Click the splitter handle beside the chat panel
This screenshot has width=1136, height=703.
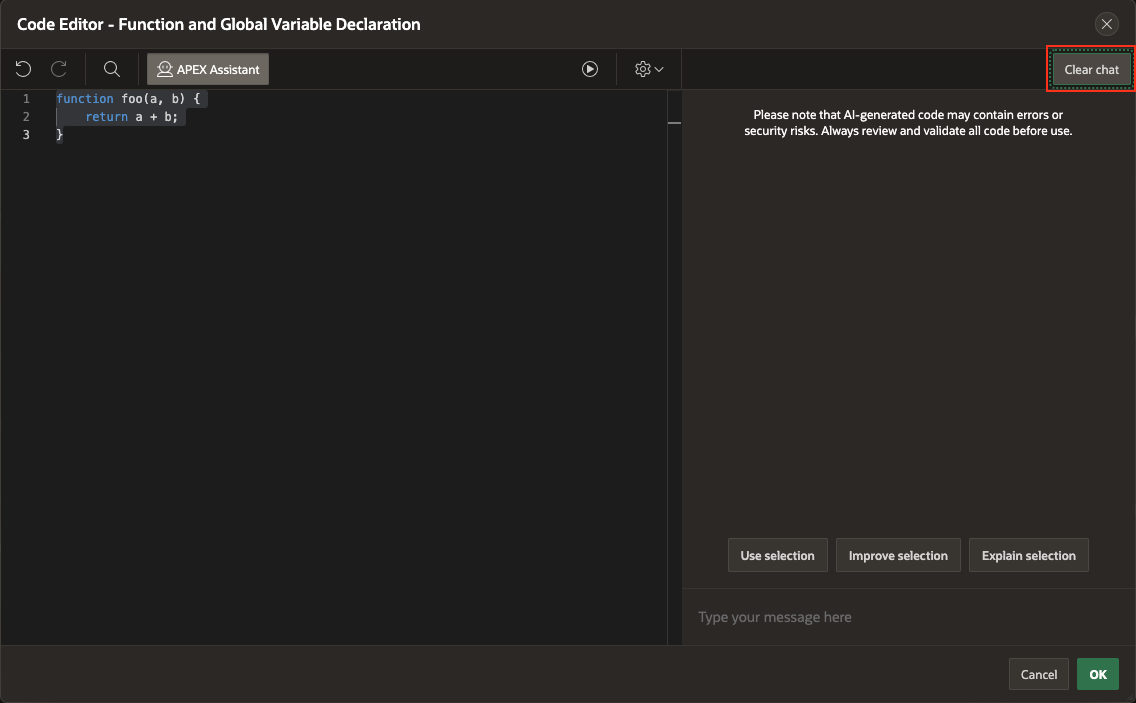click(x=674, y=123)
